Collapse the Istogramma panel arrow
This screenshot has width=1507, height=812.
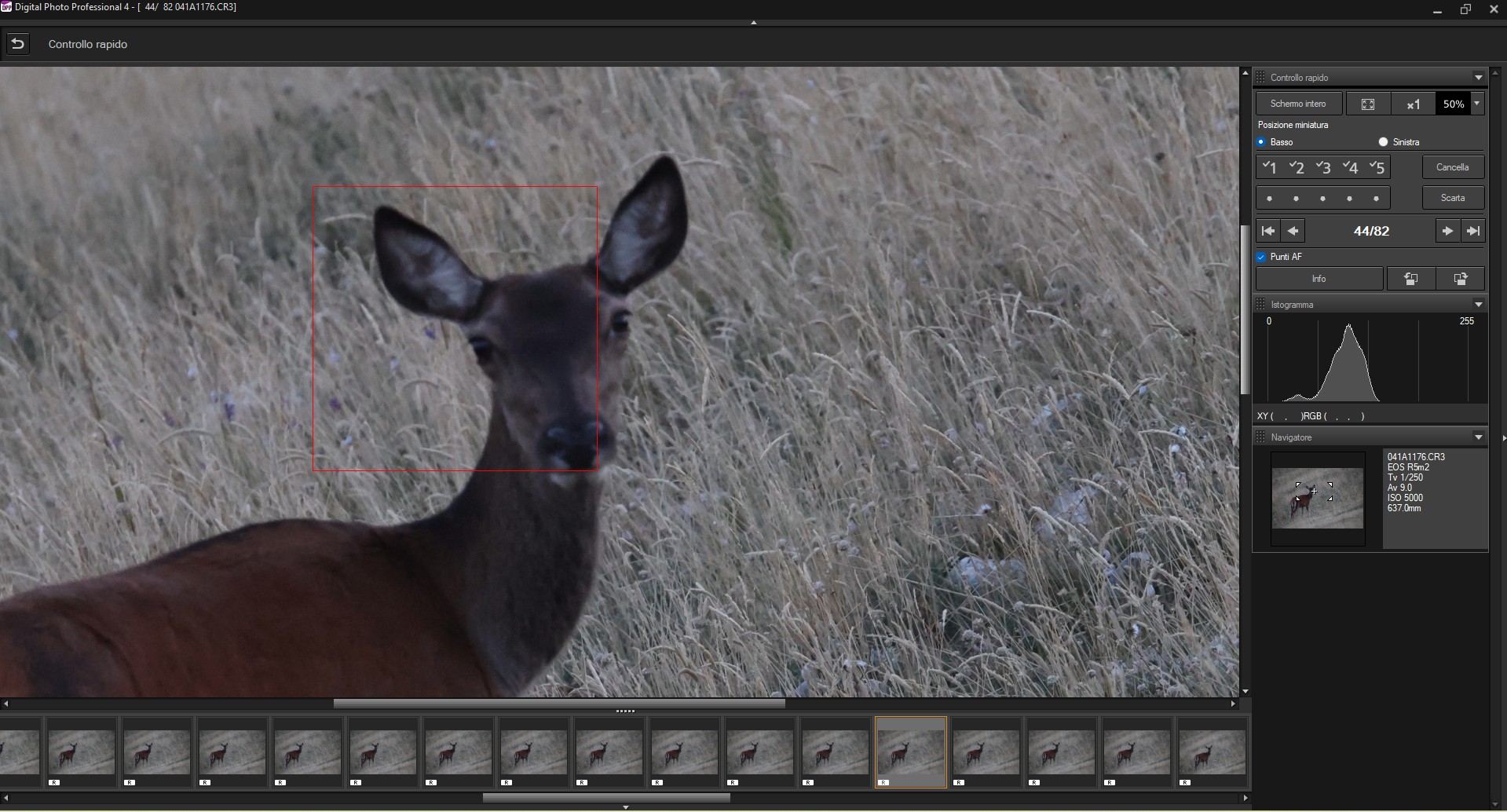1478,305
